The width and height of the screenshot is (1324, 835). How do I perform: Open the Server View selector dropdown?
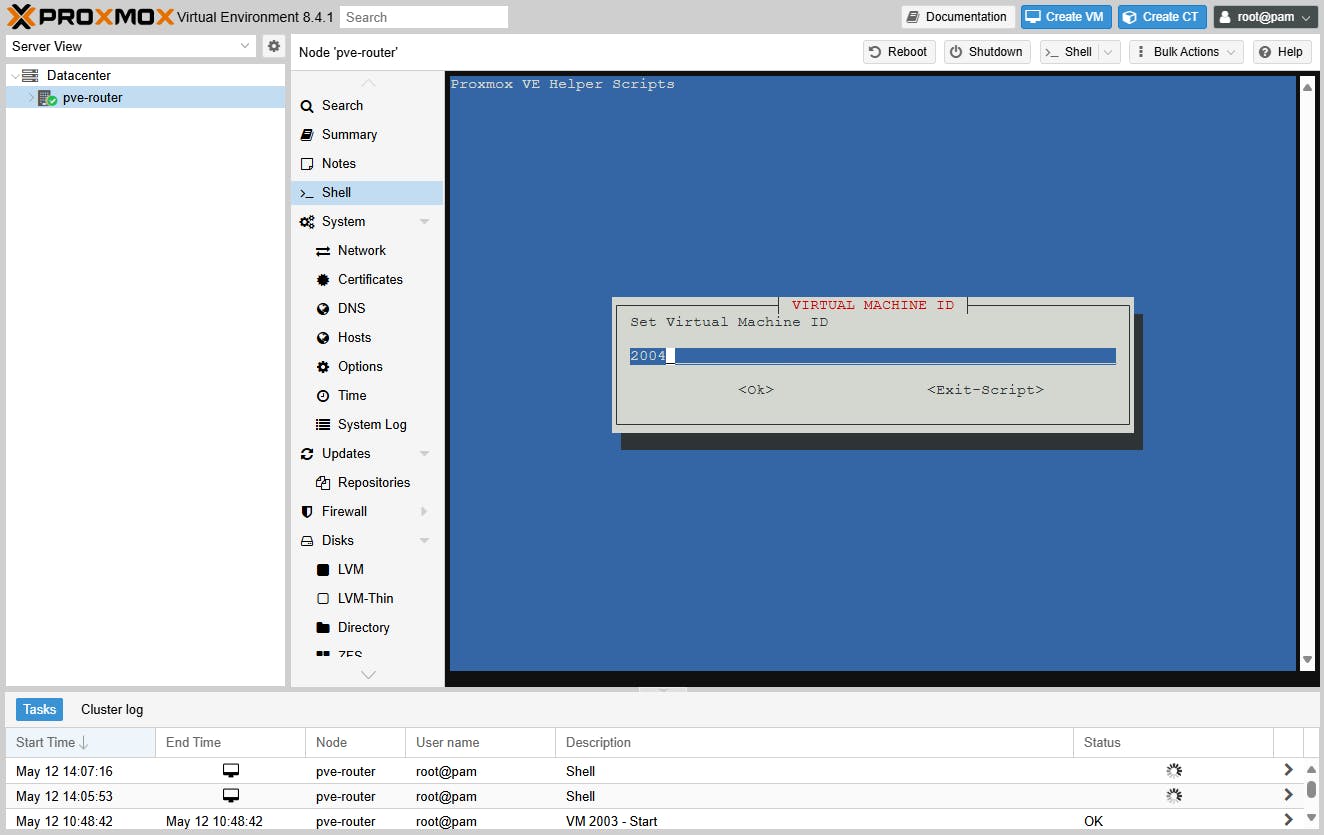click(x=243, y=46)
